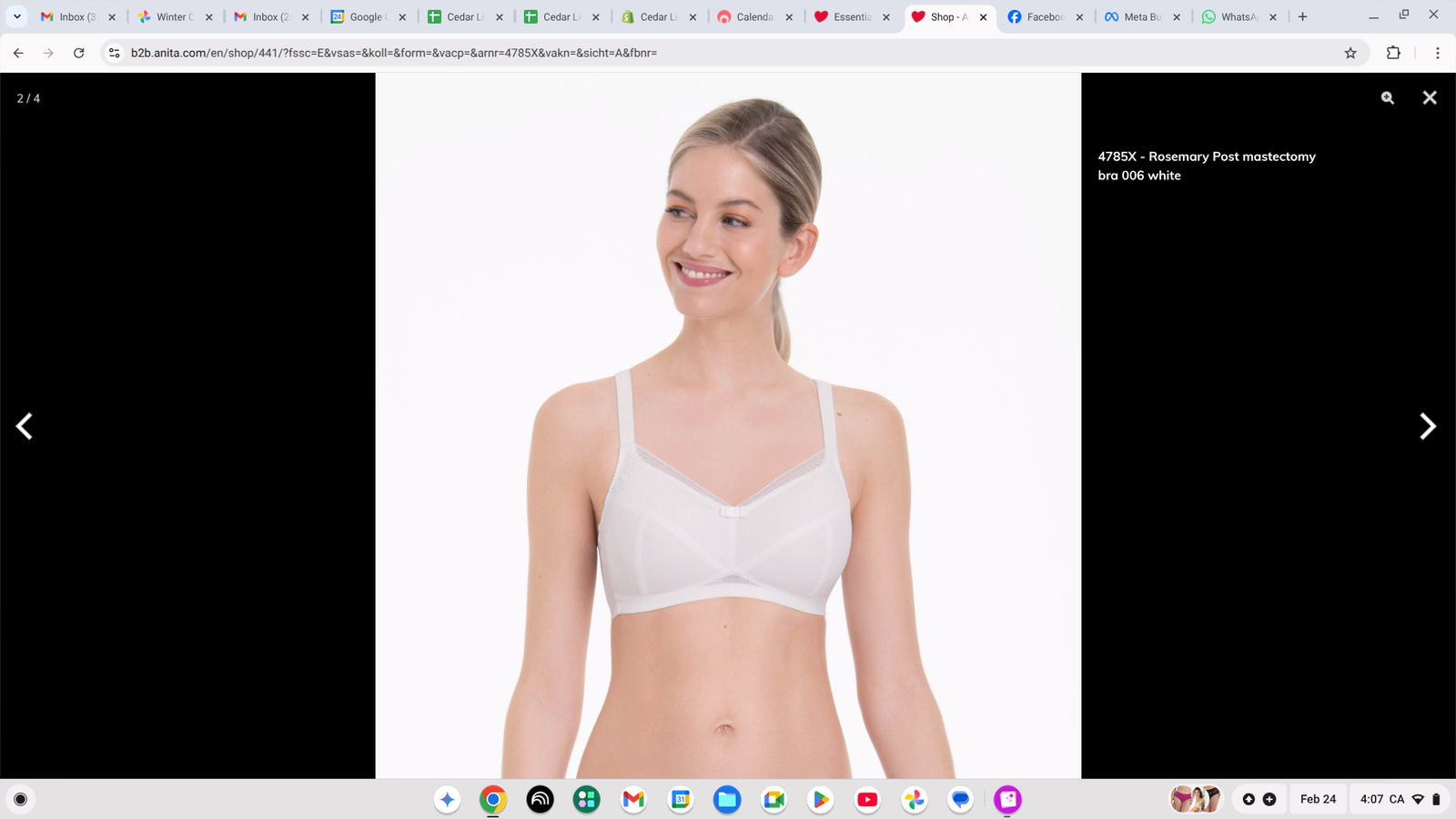Image resolution: width=1456 pixels, height=819 pixels.
Task: Open the Feb 24 calendar date button
Action: (1318, 799)
